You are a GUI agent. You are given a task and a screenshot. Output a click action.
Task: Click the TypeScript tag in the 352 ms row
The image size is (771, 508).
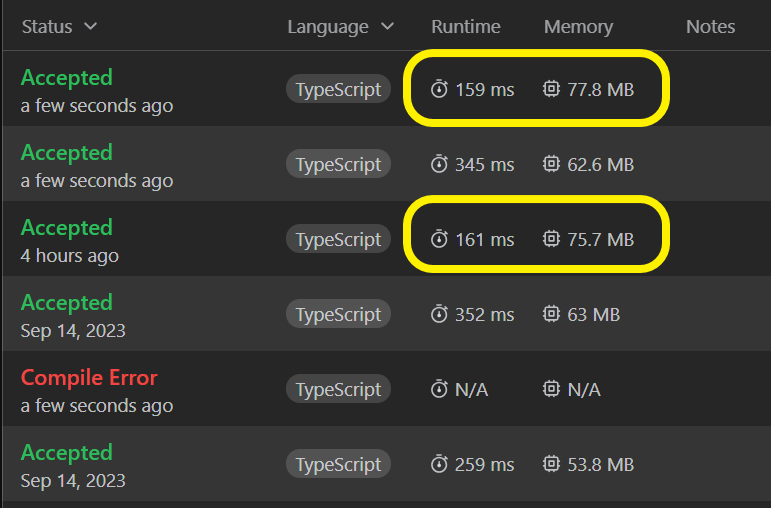(x=338, y=314)
